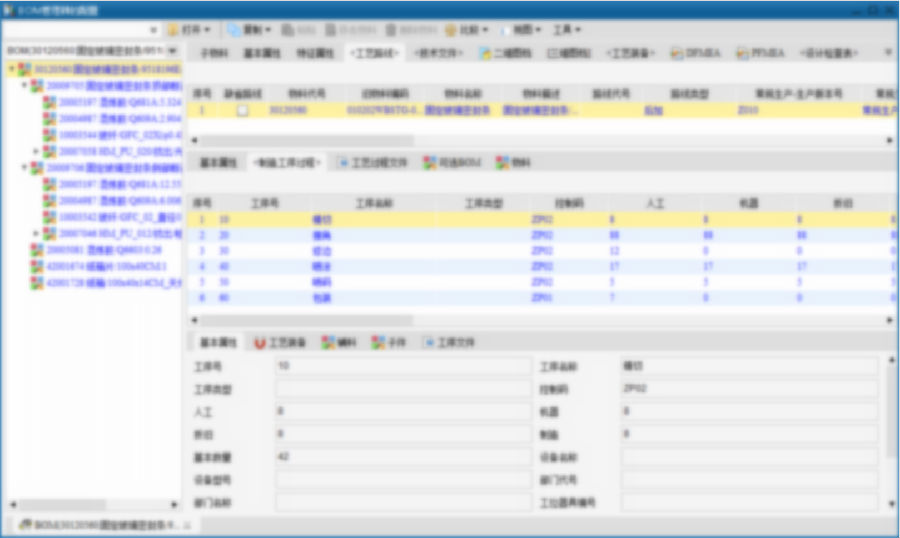Viewport: 900px width, 538px height.
Task: Click the 辅料 tab icon
Action: click(328, 343)
